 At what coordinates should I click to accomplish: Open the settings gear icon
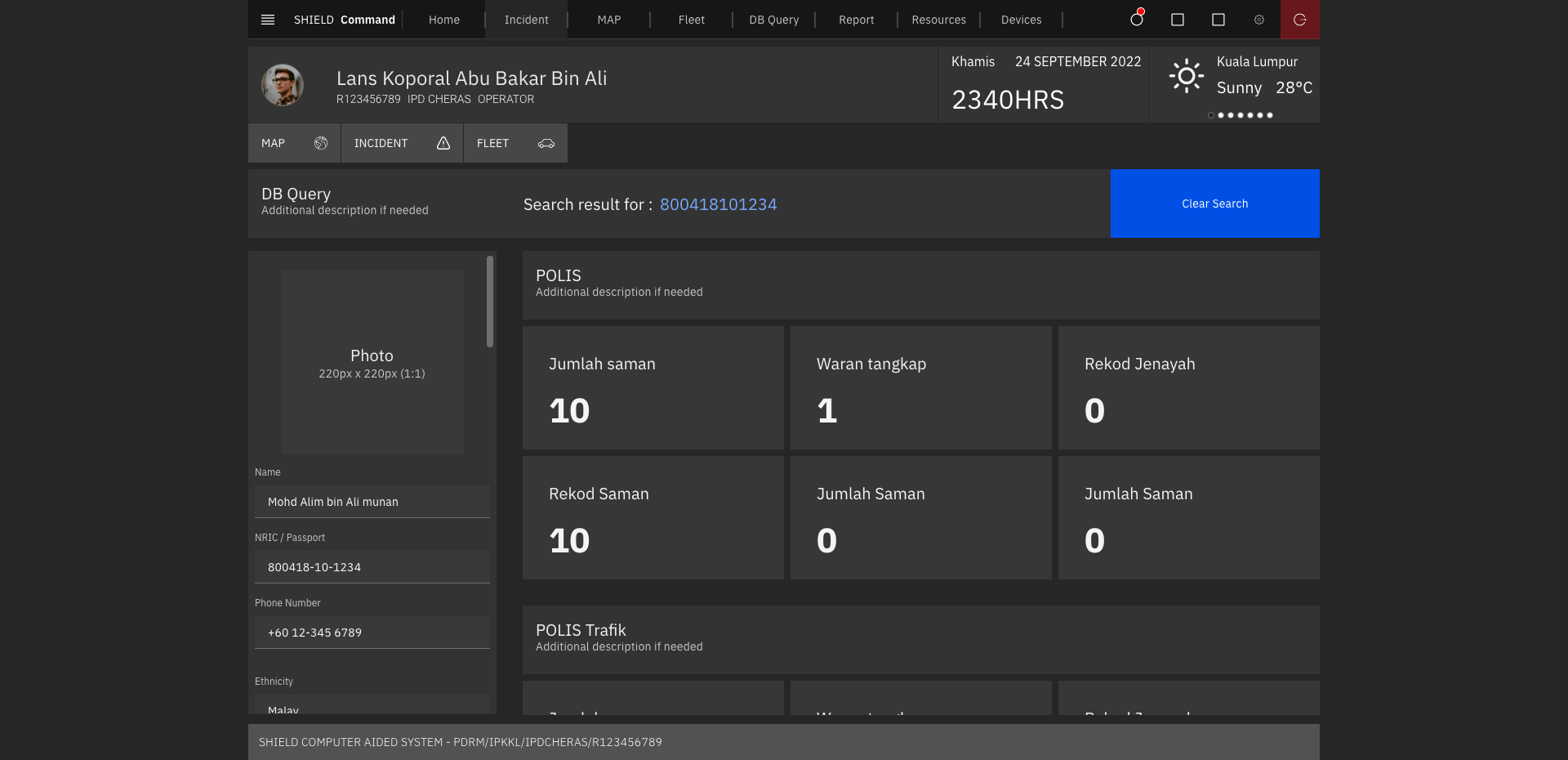click(1259, 20)
